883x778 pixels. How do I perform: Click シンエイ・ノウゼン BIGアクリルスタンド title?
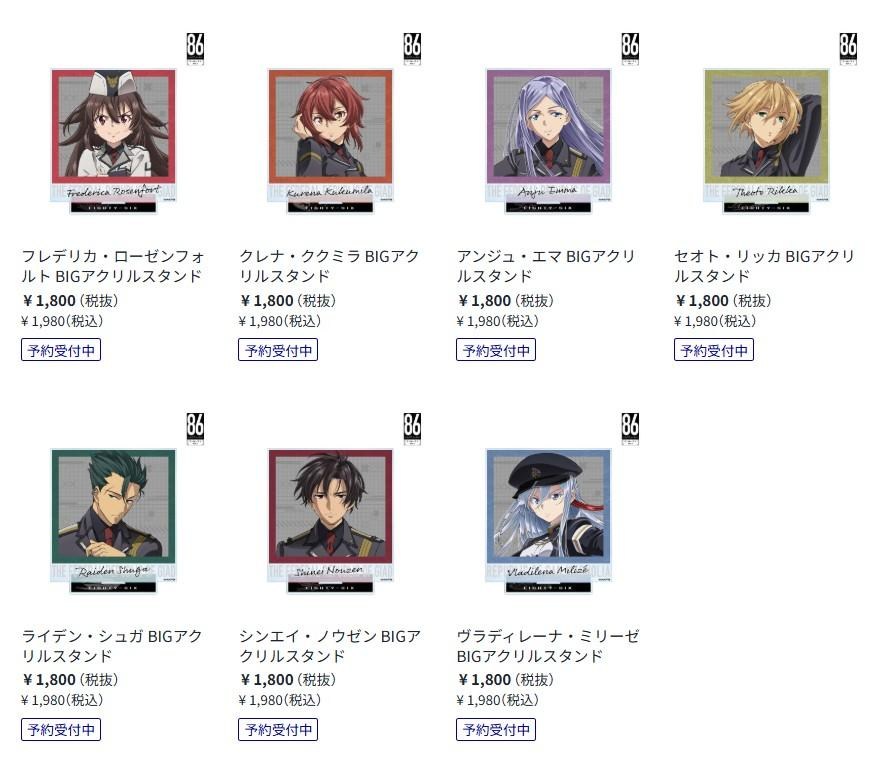pyautogui.click(x=329, y=646)
